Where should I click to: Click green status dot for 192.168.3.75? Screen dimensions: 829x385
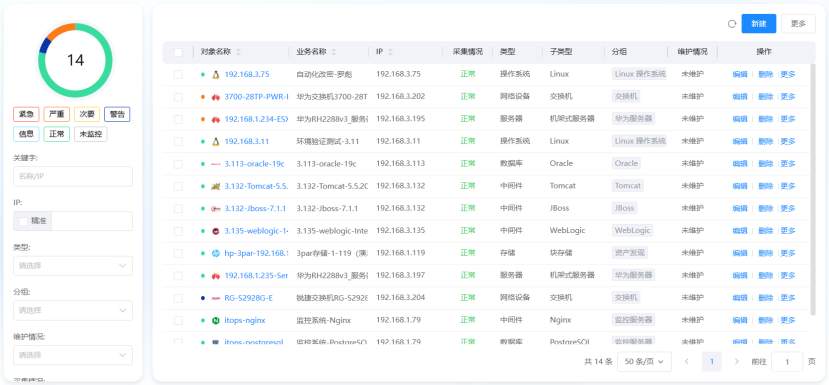tap(203, 75)
